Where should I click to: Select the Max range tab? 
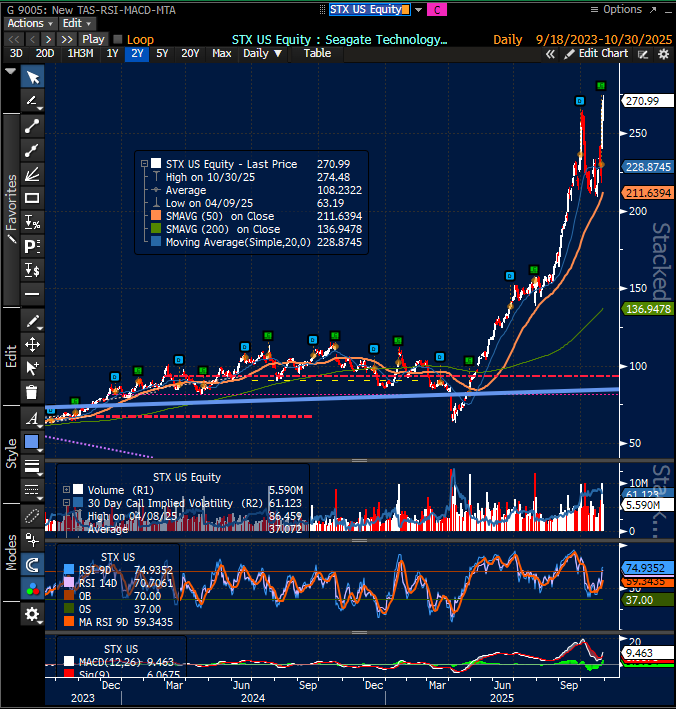(x=222, y=53)
